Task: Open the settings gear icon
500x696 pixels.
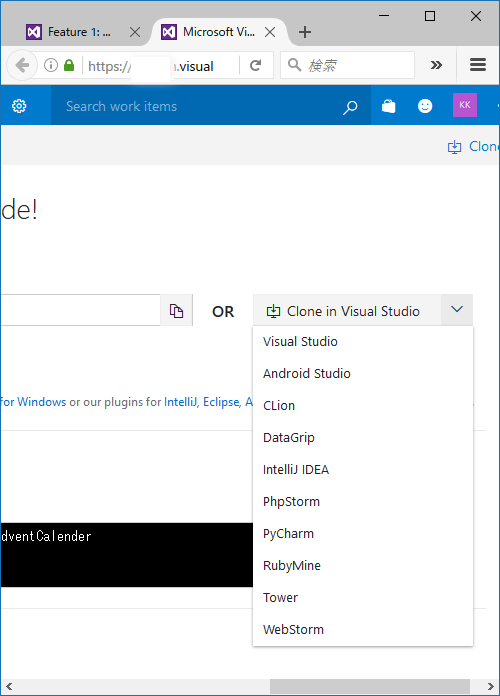Action: (x=19, y=106)
